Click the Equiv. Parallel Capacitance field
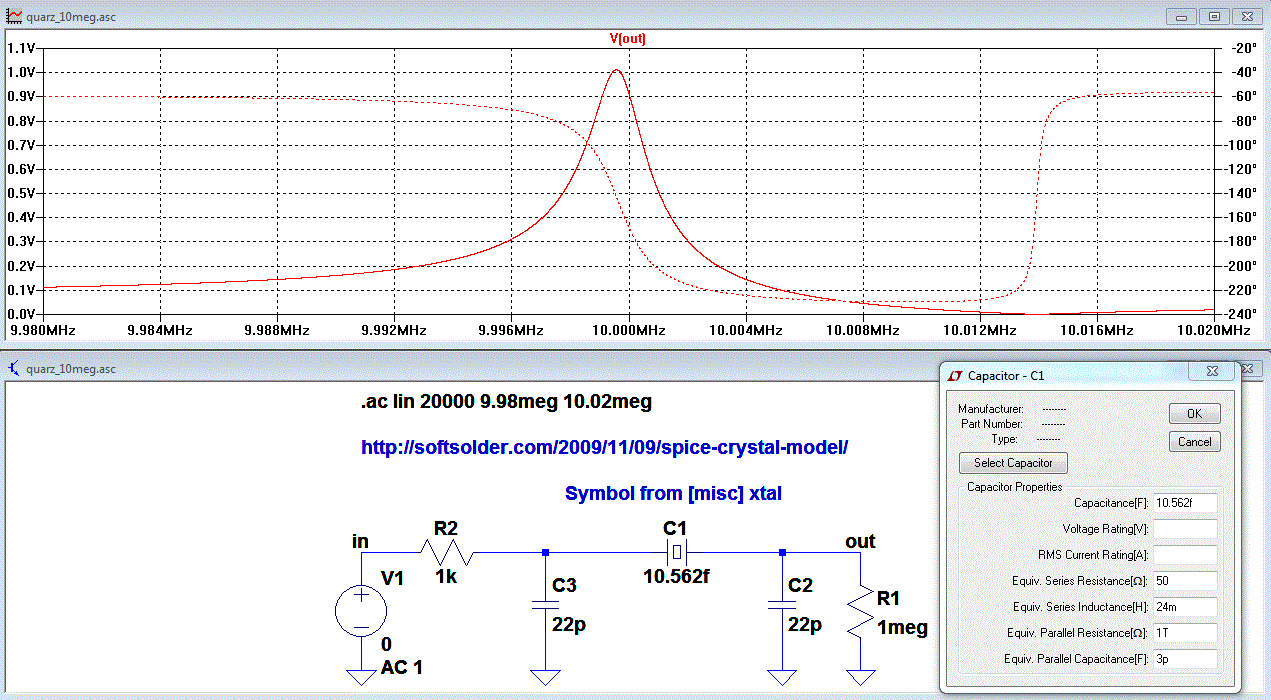The width and height of the screenshot is (1271, 700). tap(1185, 659)
